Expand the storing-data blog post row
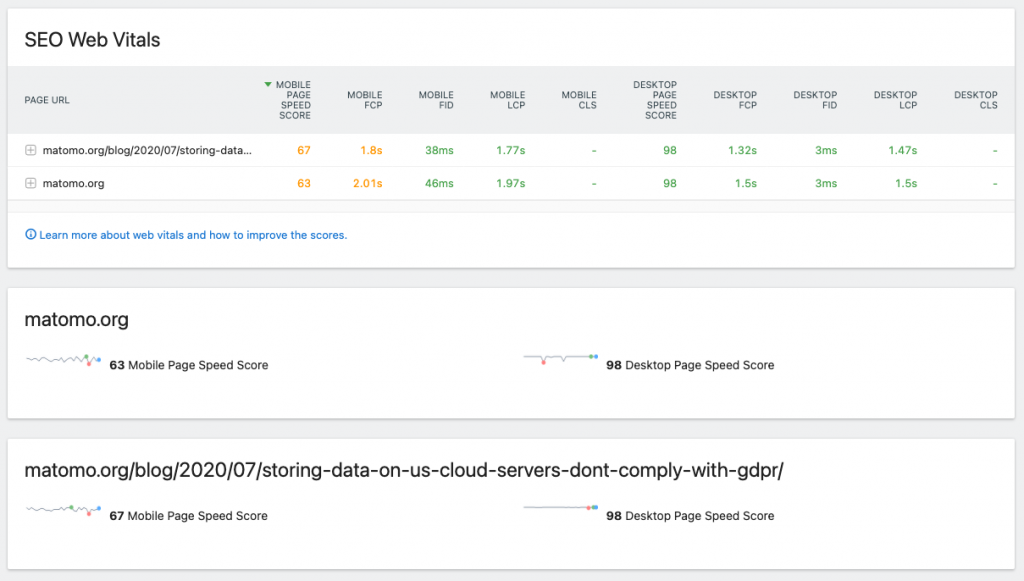1024x581 pixels. pyautogui.click(x=30, y=148)
